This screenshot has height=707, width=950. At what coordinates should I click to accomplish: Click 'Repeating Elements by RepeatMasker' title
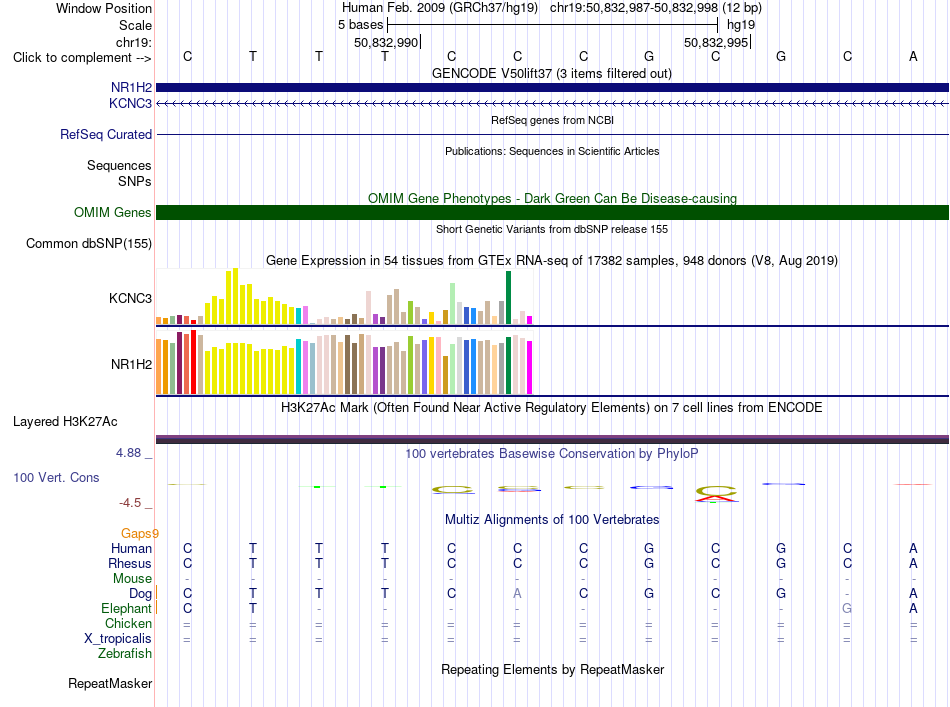552,669
